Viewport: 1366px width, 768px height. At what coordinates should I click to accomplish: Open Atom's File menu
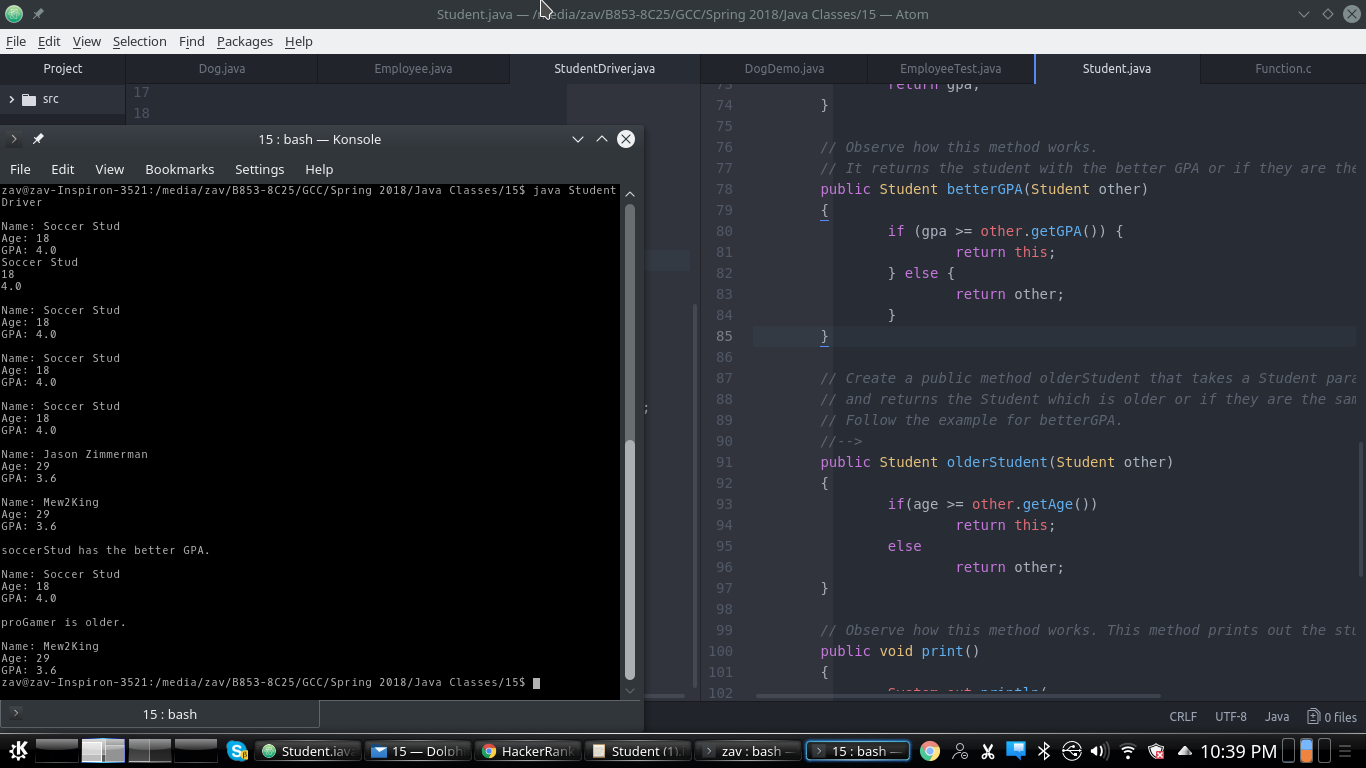point(16,41)
